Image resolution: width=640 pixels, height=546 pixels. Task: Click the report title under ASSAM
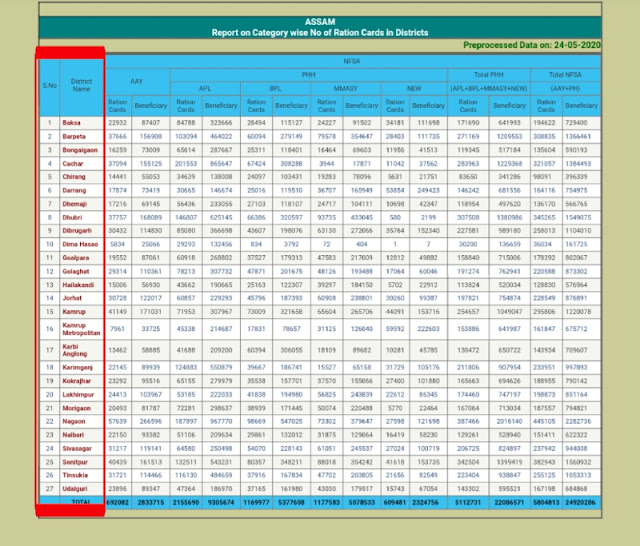click(320, 33)
